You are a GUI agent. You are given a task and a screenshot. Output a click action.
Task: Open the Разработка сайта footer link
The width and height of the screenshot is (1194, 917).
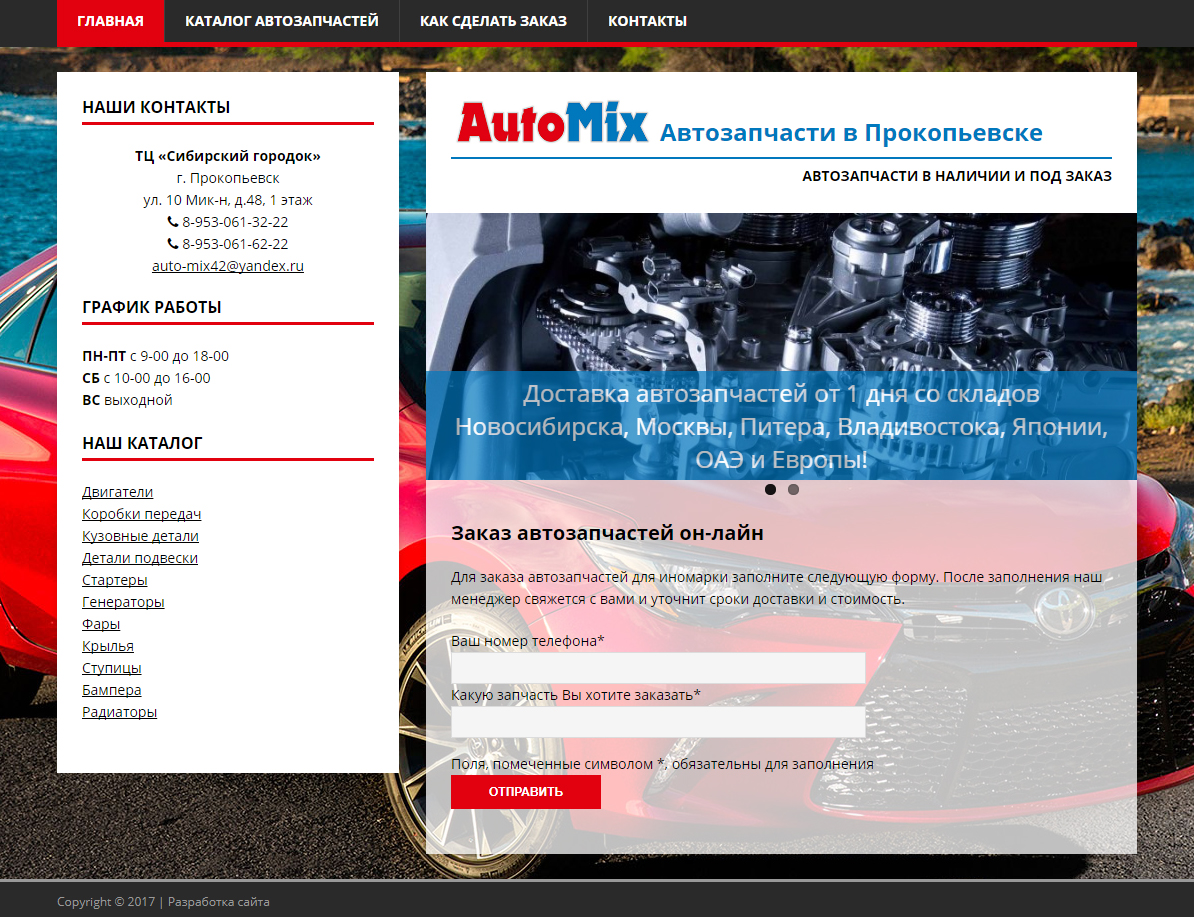(x=219, y=902)
